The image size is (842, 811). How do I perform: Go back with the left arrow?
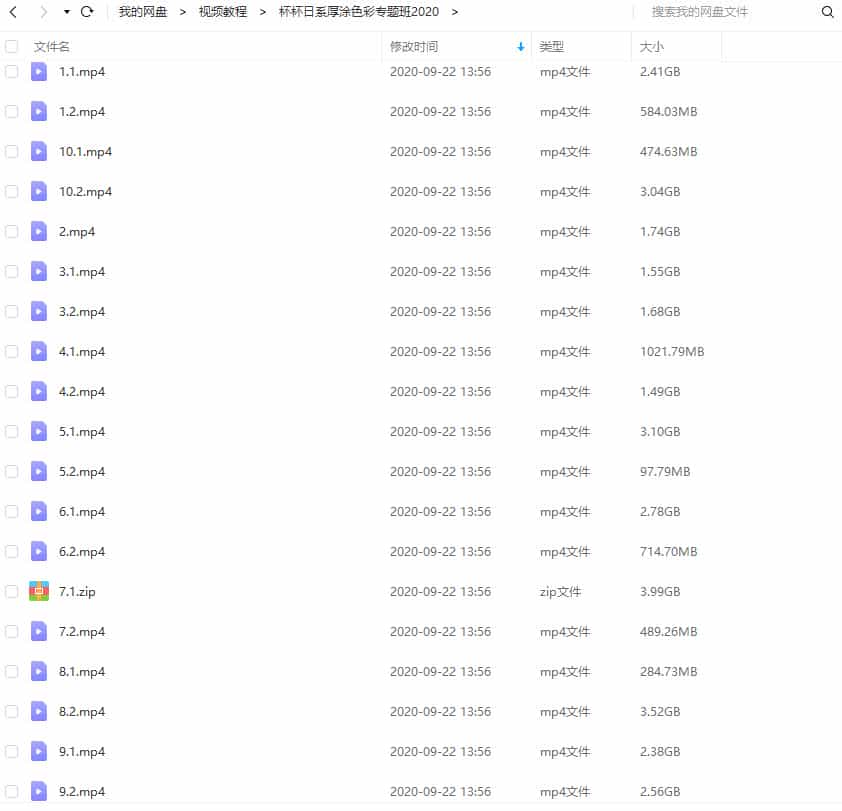click(x=13, y=12)
